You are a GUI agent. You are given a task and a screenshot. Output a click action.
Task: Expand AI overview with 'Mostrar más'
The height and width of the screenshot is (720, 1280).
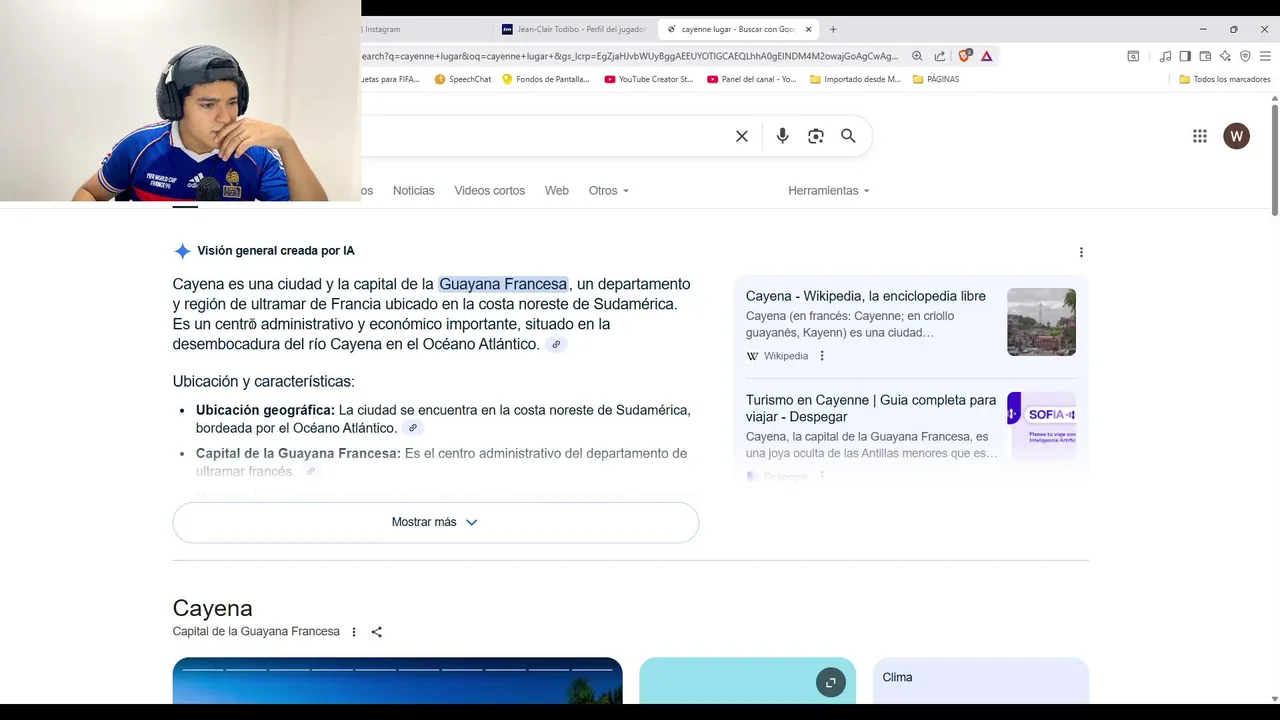pos(435,522)
